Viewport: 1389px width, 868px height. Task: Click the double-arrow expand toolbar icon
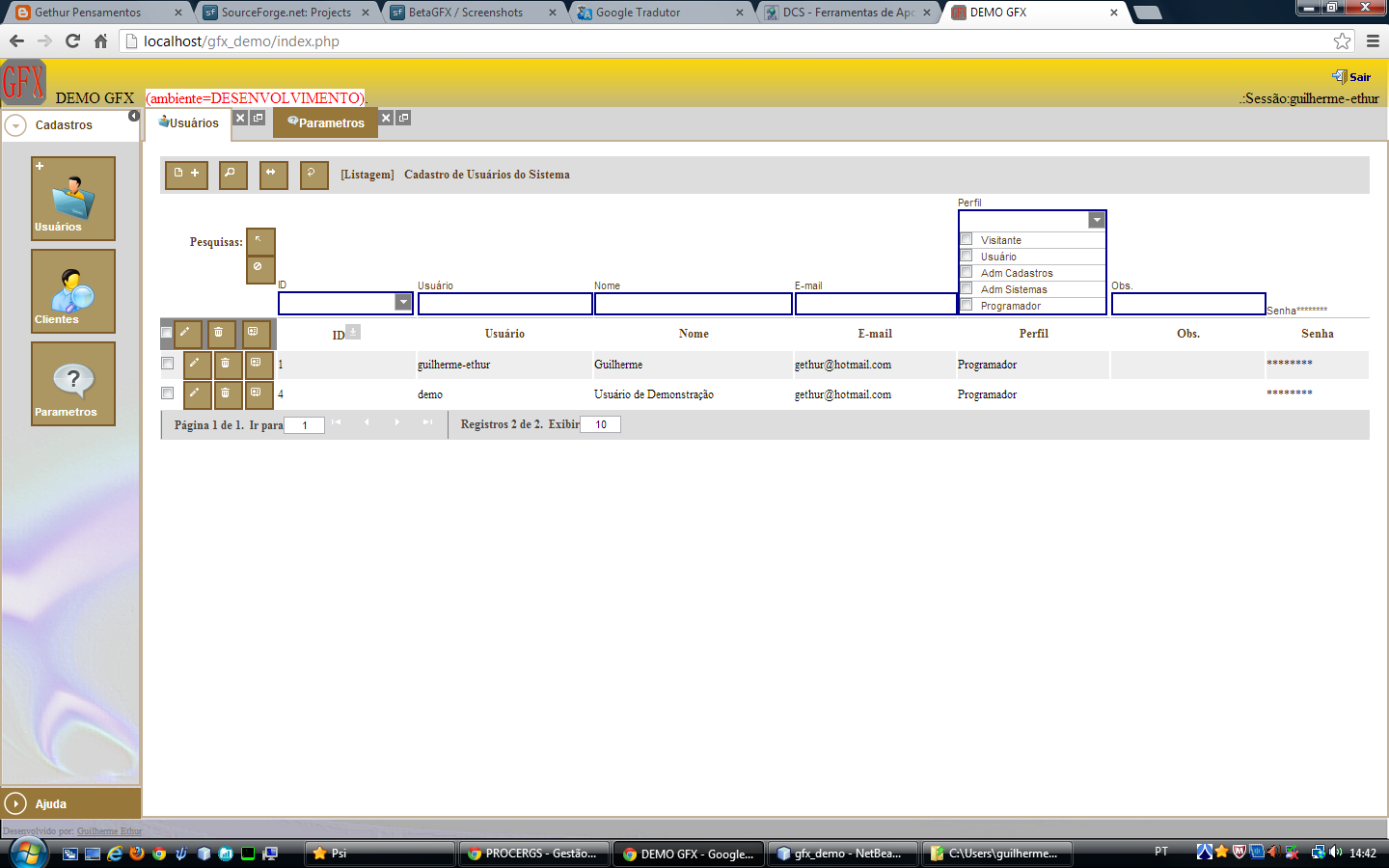pyautogui.click(x=273, y=175)
